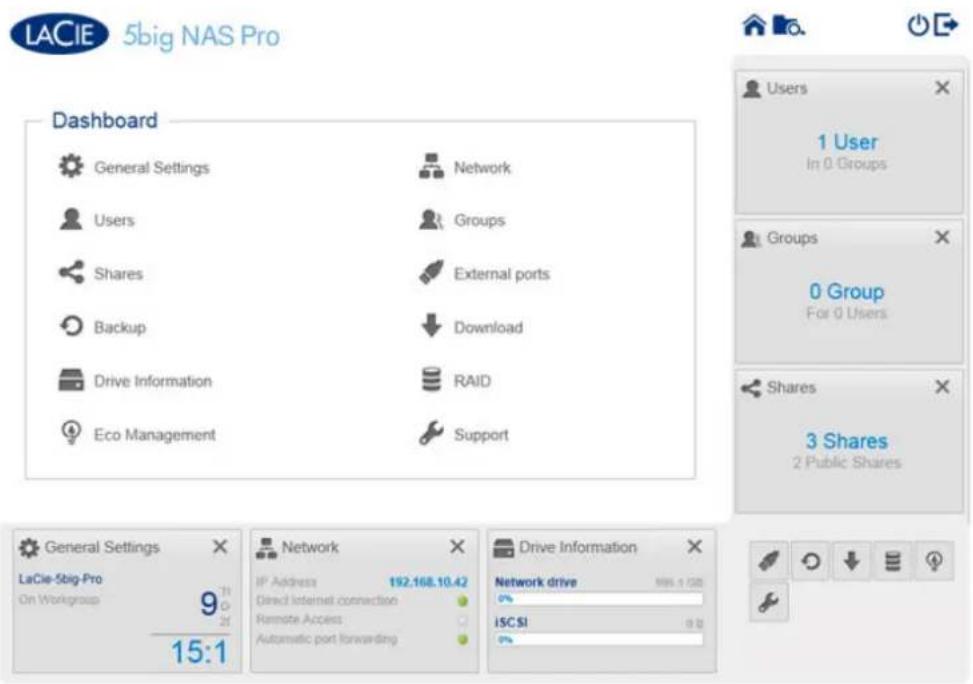The image size is (973, 684).
Task: Click the Shares widget header title
Action: tap(791, 387)
